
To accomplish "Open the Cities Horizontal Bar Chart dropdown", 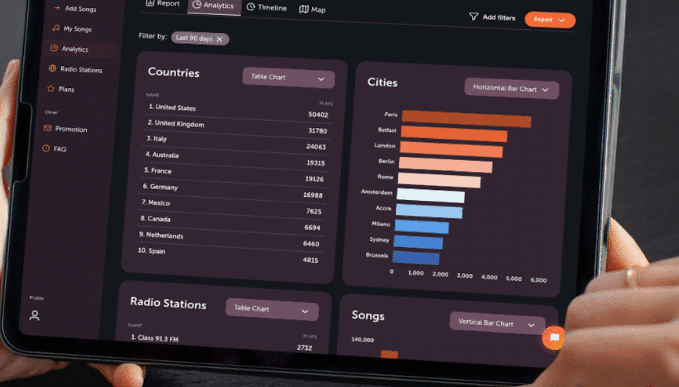I will click(x=512, y=89).
